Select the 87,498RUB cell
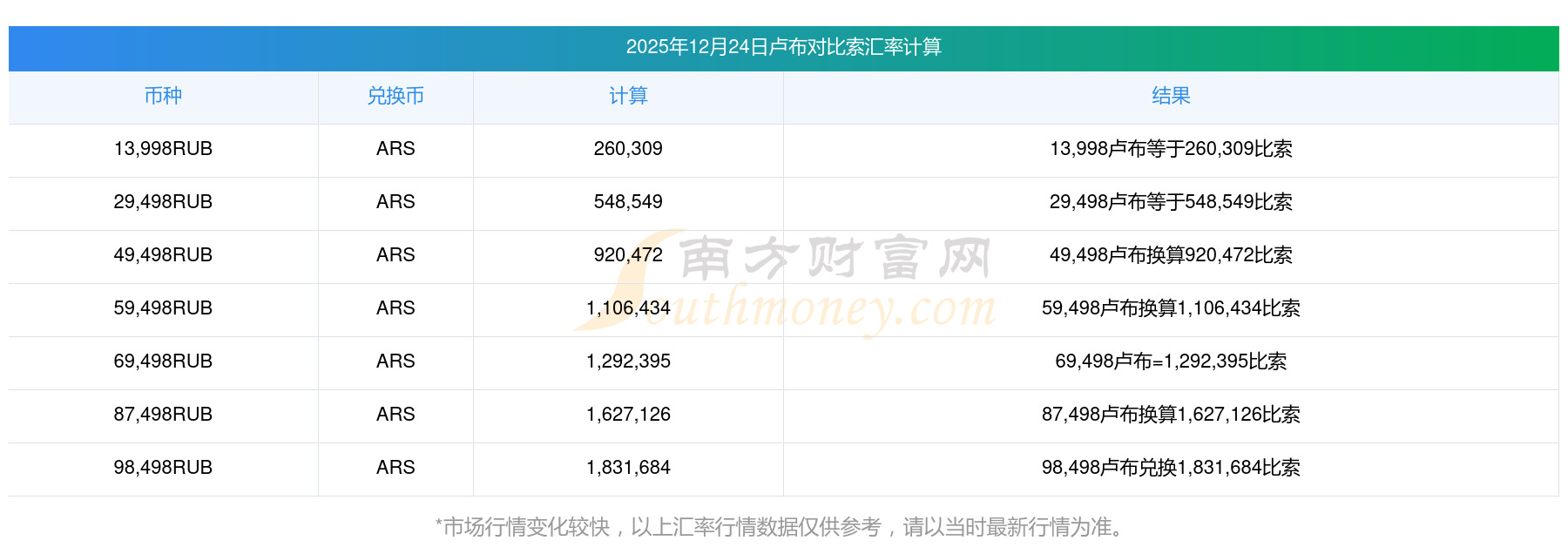 click(x=163, y=415)
